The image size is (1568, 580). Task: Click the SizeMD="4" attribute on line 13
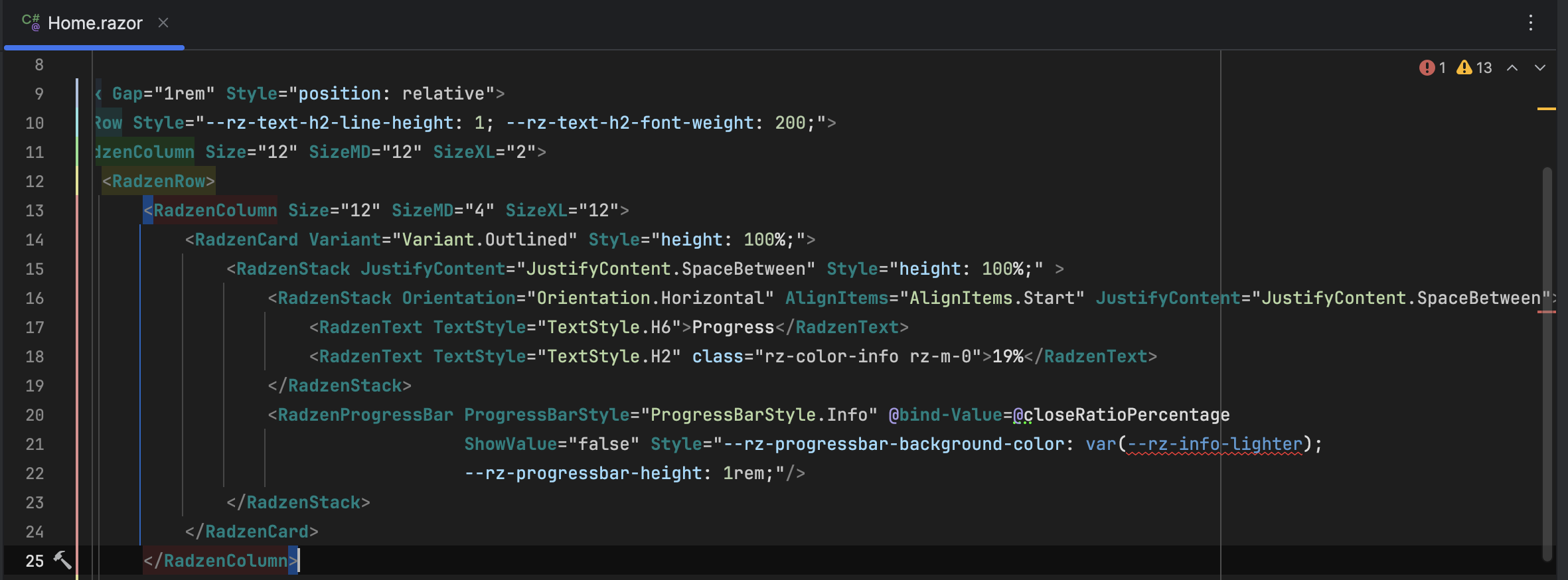tap(443, 210)
